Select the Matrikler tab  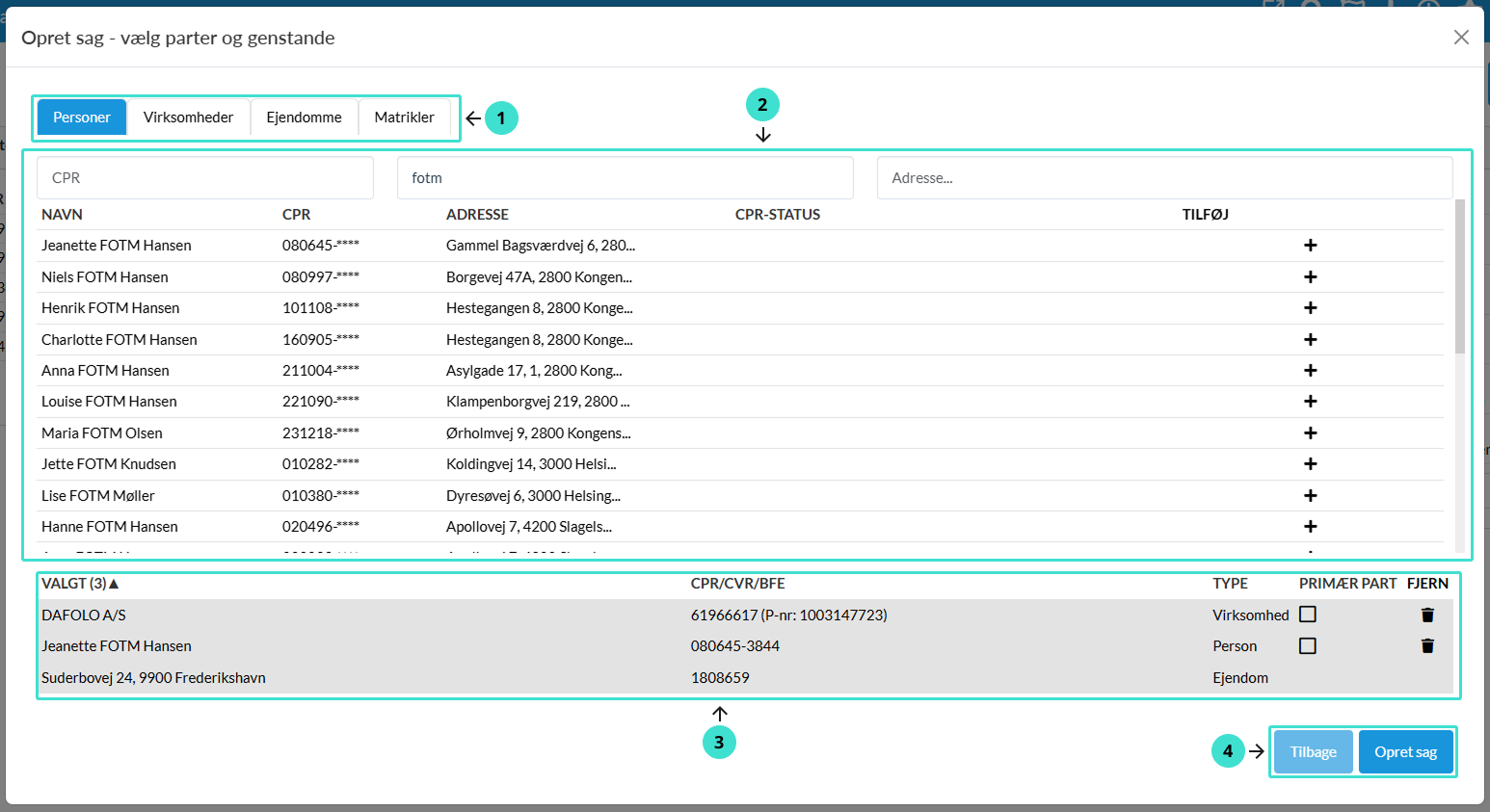(x=404, y=118)
